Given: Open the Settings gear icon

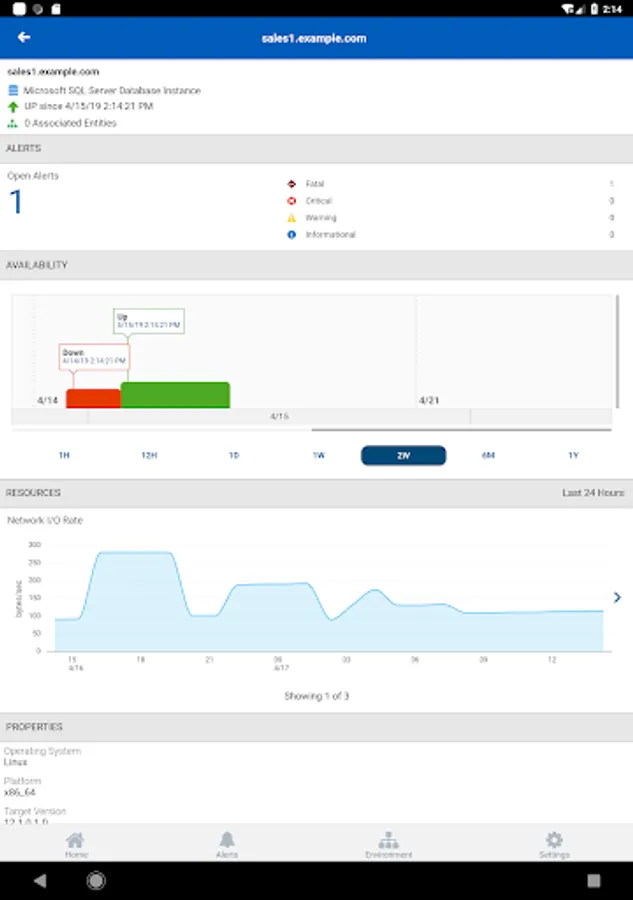Looking at the screenshot, I should pos(554,840).
